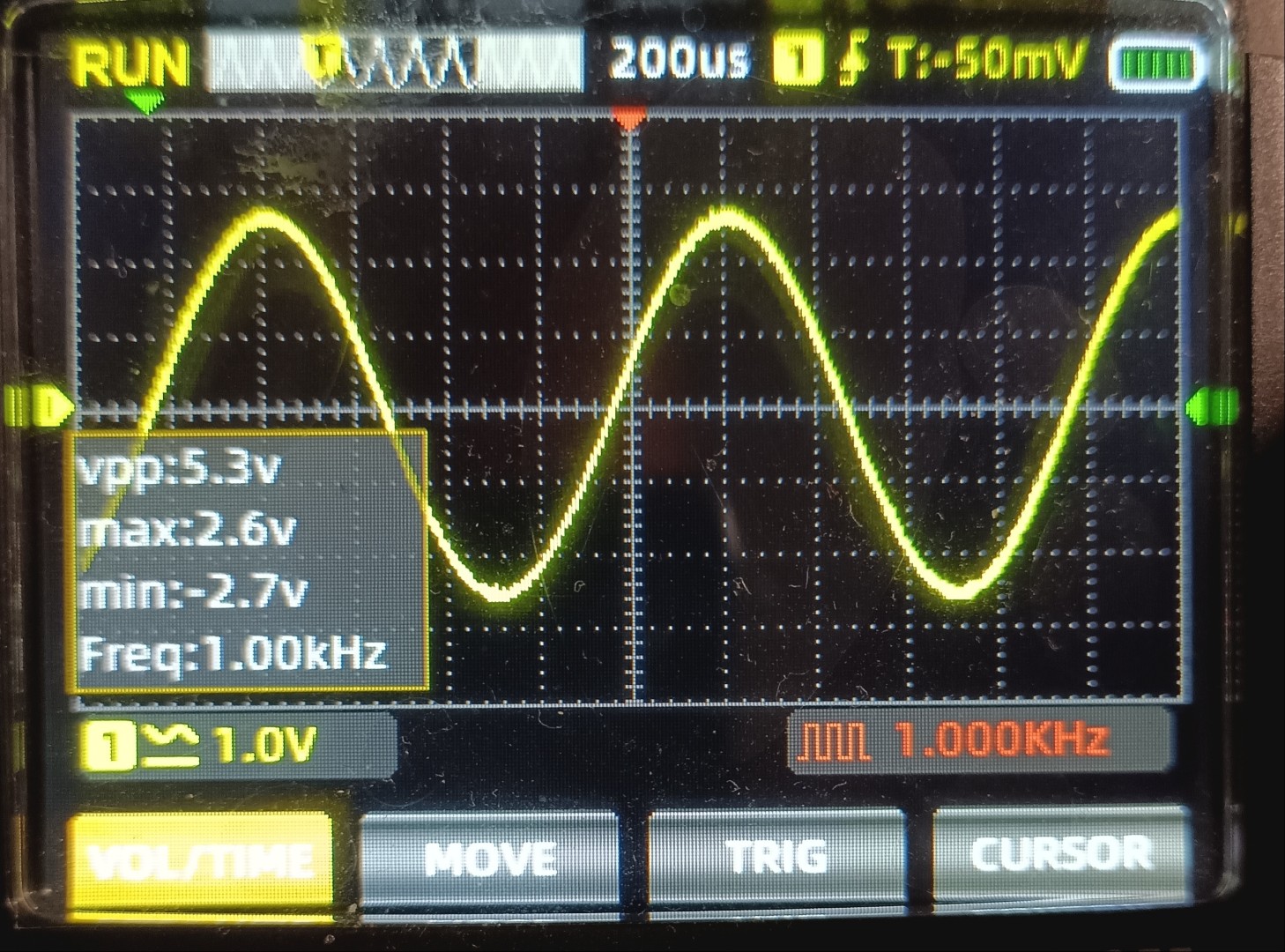Select the 200us timebase setting

click(680, 61)
